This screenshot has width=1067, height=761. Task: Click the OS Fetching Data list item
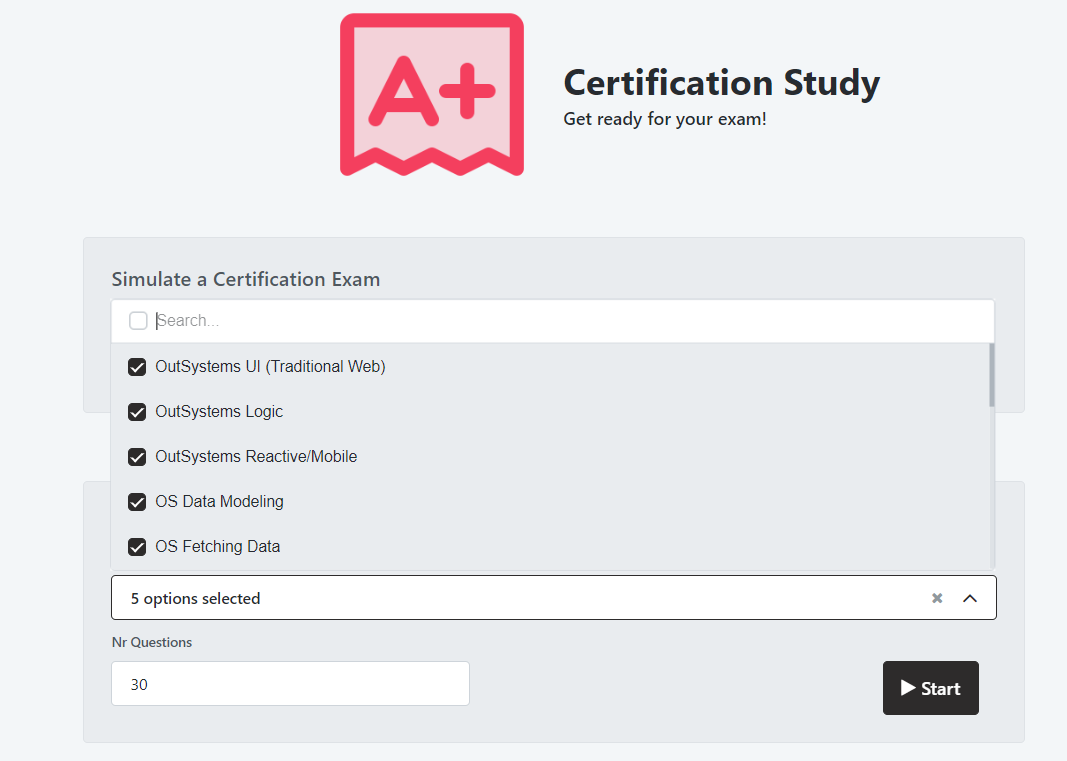[x=218, y=547]
